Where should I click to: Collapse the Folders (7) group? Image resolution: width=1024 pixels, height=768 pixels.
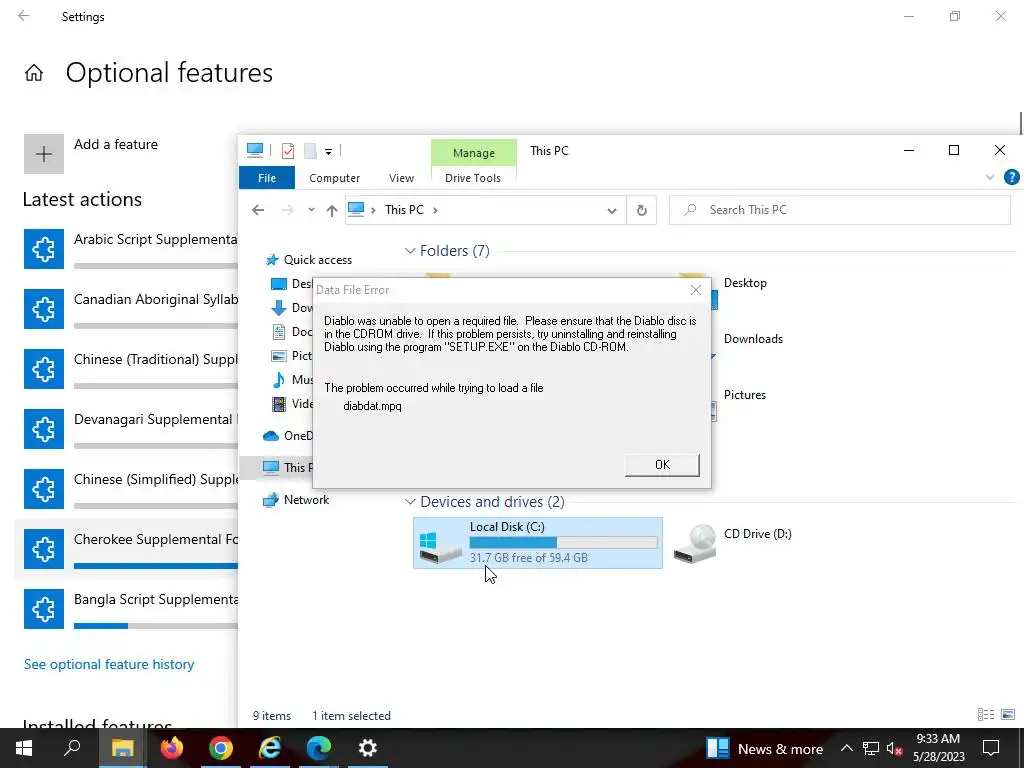pyautogui.click(x=409, y=251)
